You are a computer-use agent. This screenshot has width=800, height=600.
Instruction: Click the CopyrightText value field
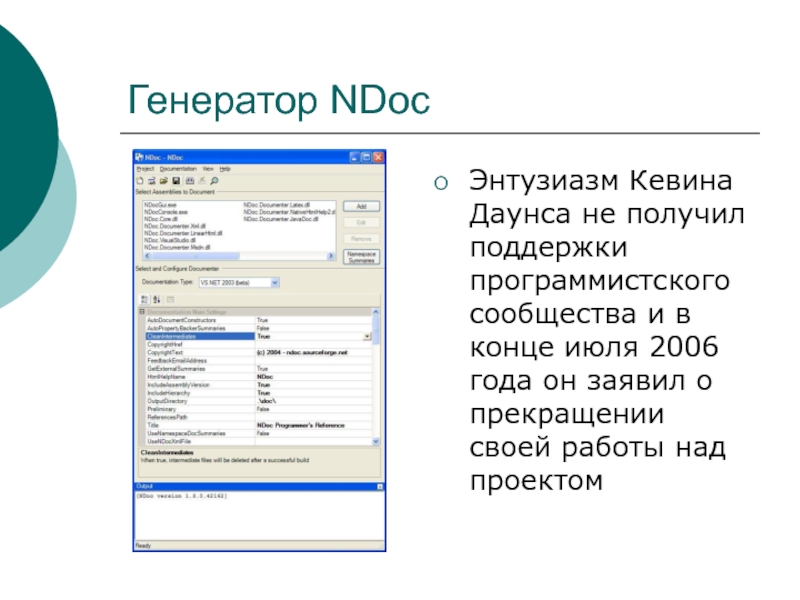313,353
